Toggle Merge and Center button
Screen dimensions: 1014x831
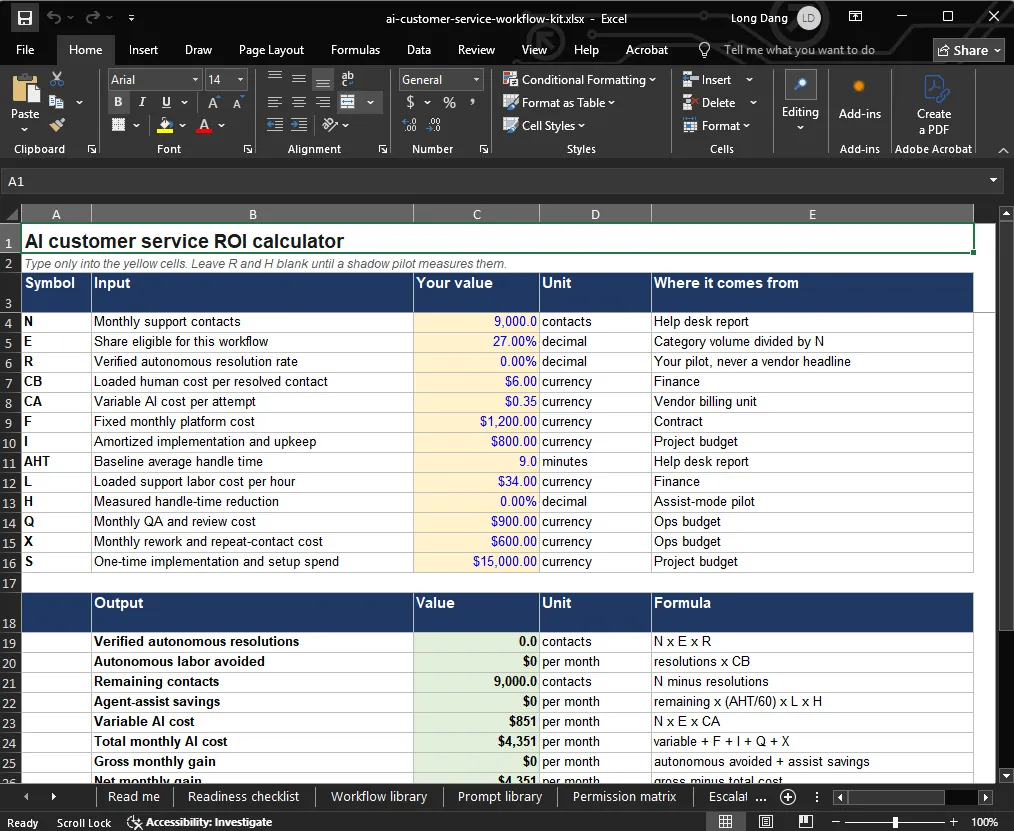(347, 102)
